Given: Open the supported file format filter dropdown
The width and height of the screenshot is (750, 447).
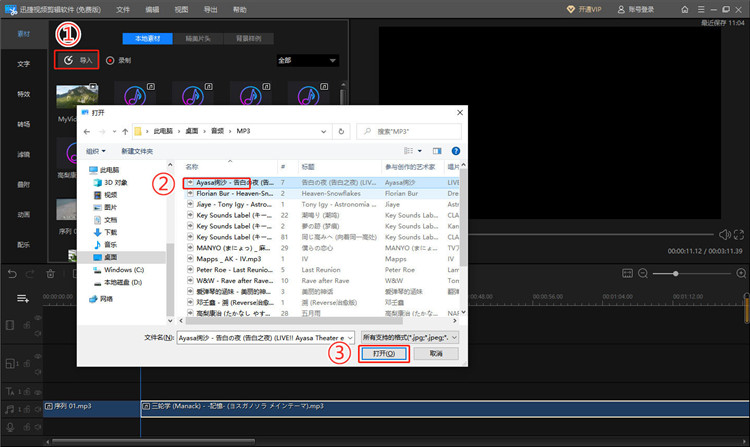Looking at the screenshot, I should tap(410, 338).
